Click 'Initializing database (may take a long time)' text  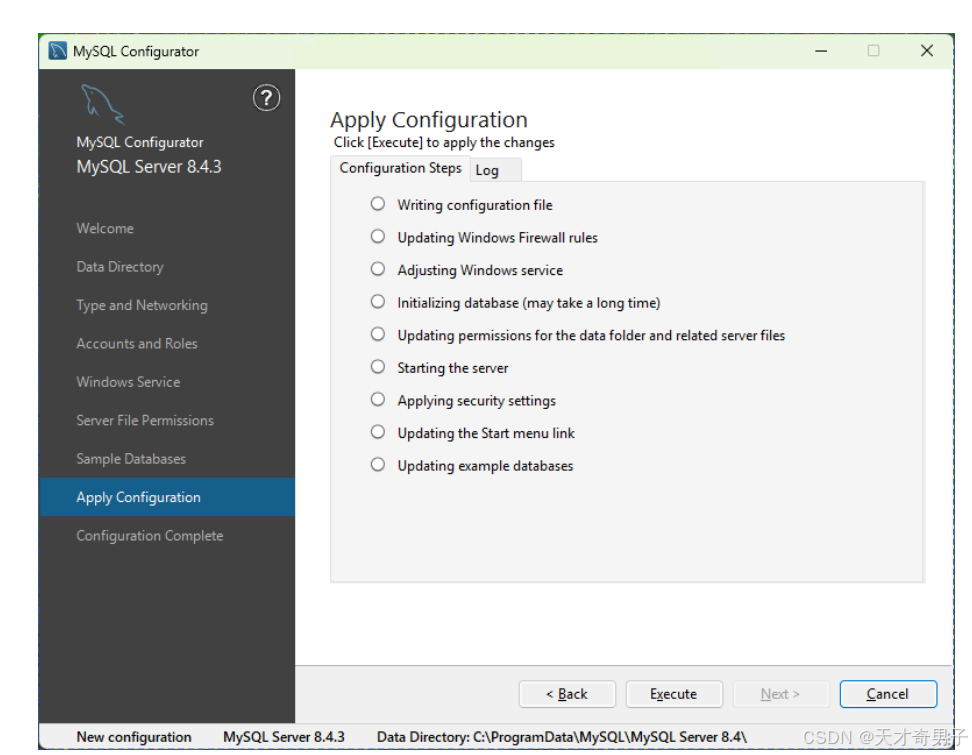pyautogui.click(x=529, y=302)
